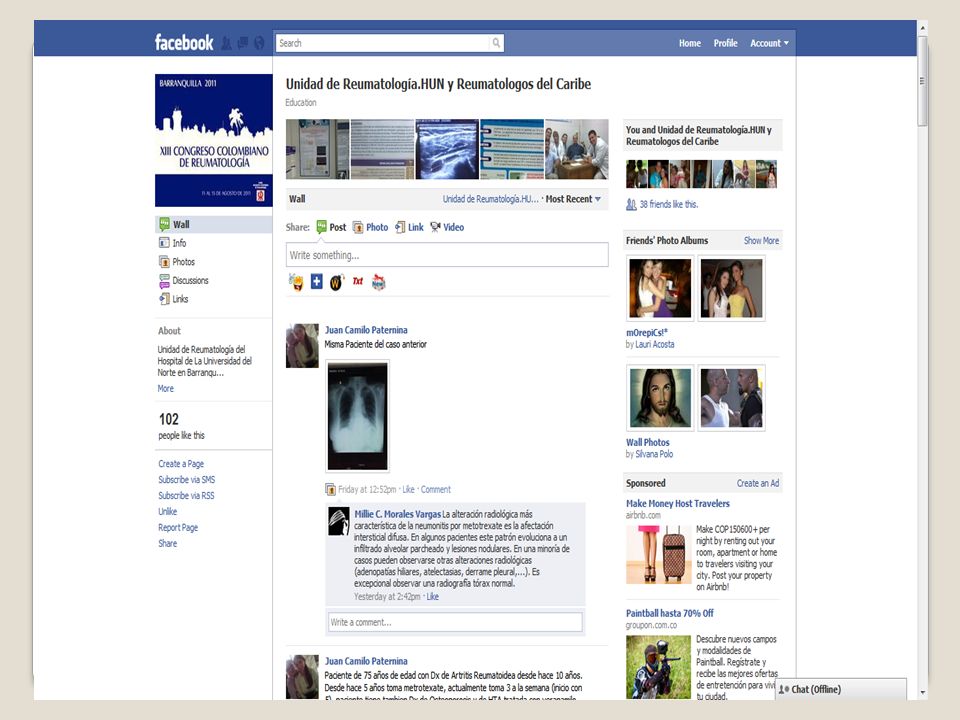The image size is (960, 720).
Task: Click Create a Page link
Action: pyautogui.click(x=181, y=463)
